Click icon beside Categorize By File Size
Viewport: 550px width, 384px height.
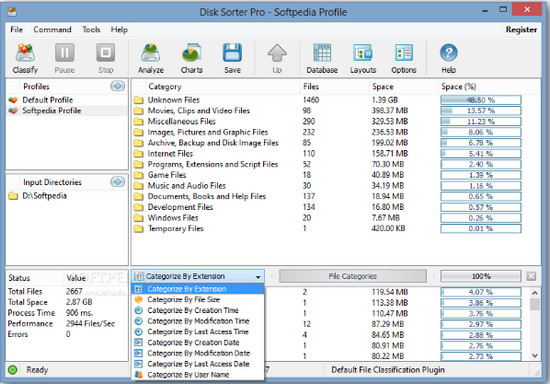tap(139, 299)
